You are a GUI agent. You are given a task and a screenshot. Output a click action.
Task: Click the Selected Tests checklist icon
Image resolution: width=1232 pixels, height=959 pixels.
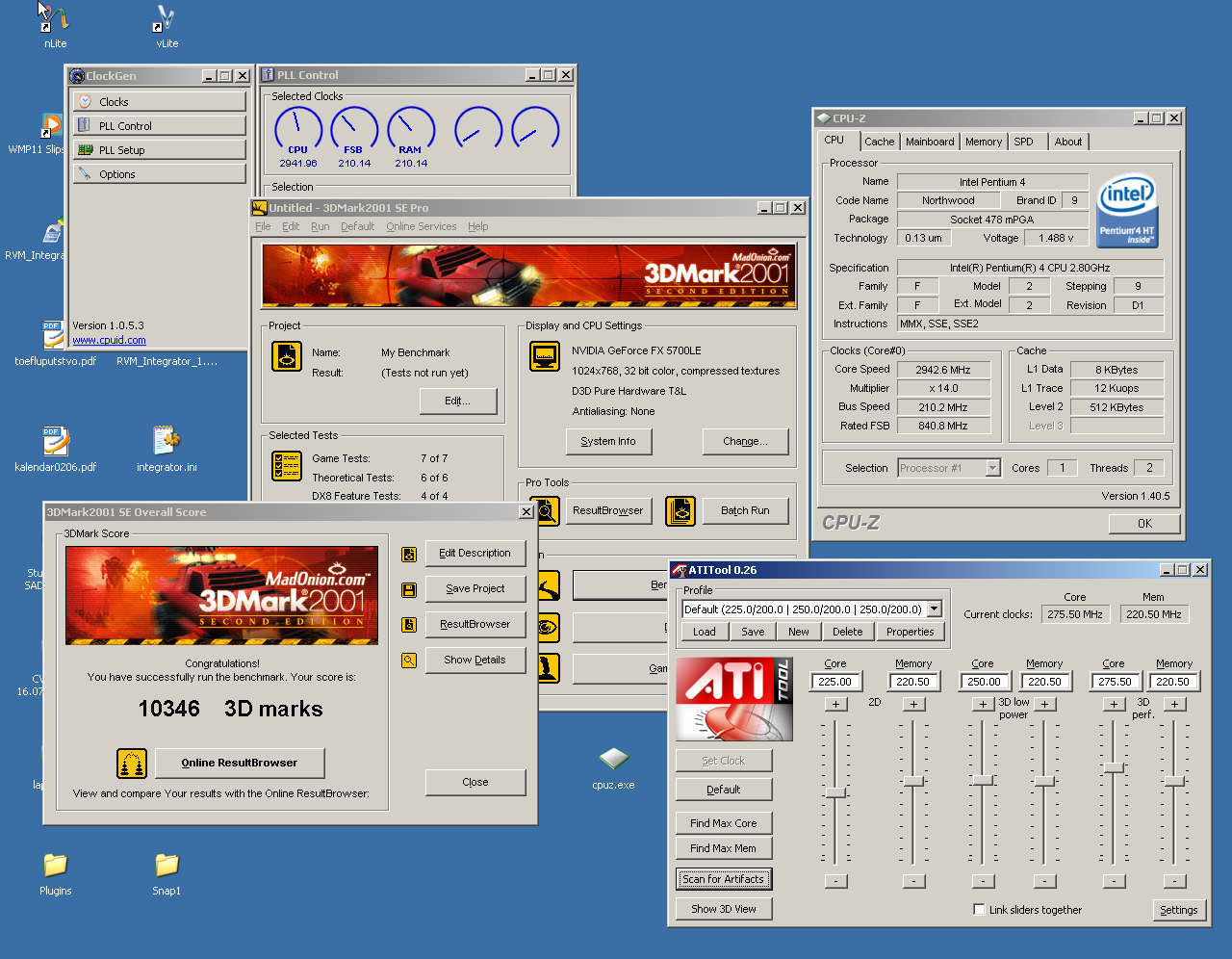[x=287, y=466]
